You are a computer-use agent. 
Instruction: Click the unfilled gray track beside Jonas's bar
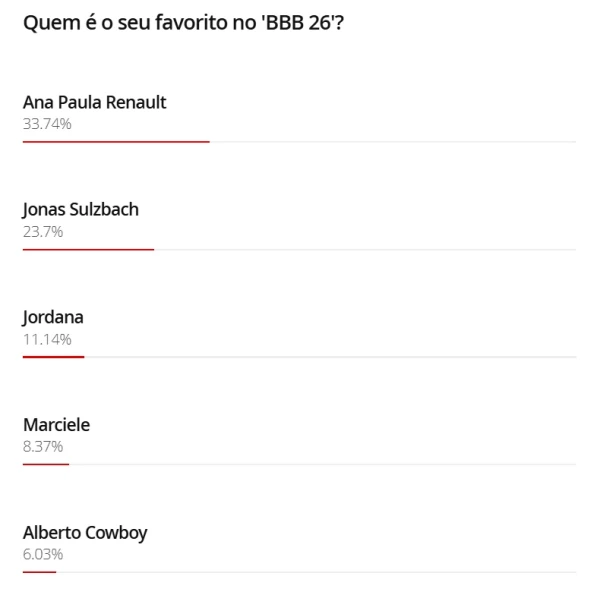[x=365, y=249]
